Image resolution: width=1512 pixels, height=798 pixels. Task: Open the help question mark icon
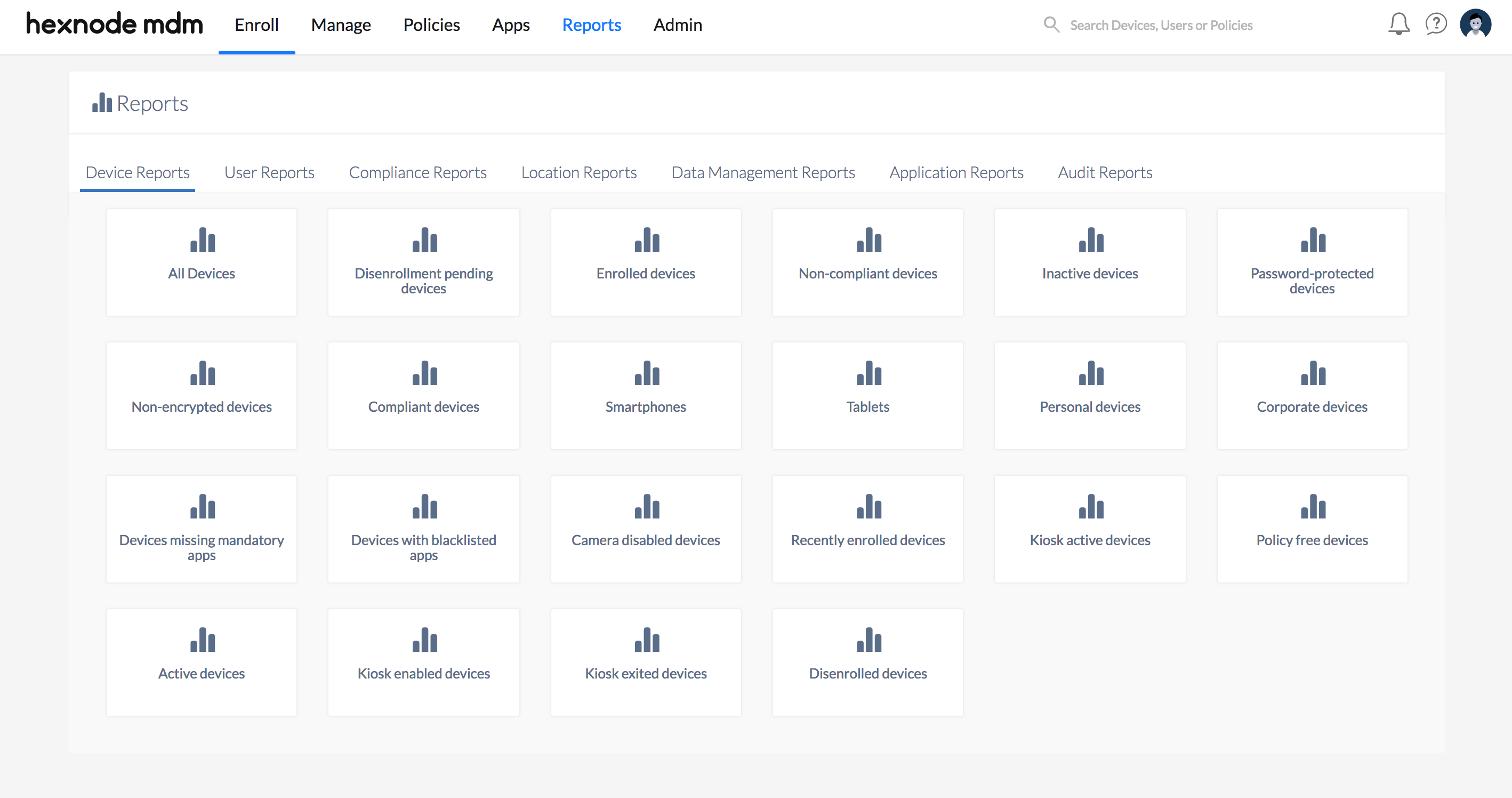point(1436,24)
